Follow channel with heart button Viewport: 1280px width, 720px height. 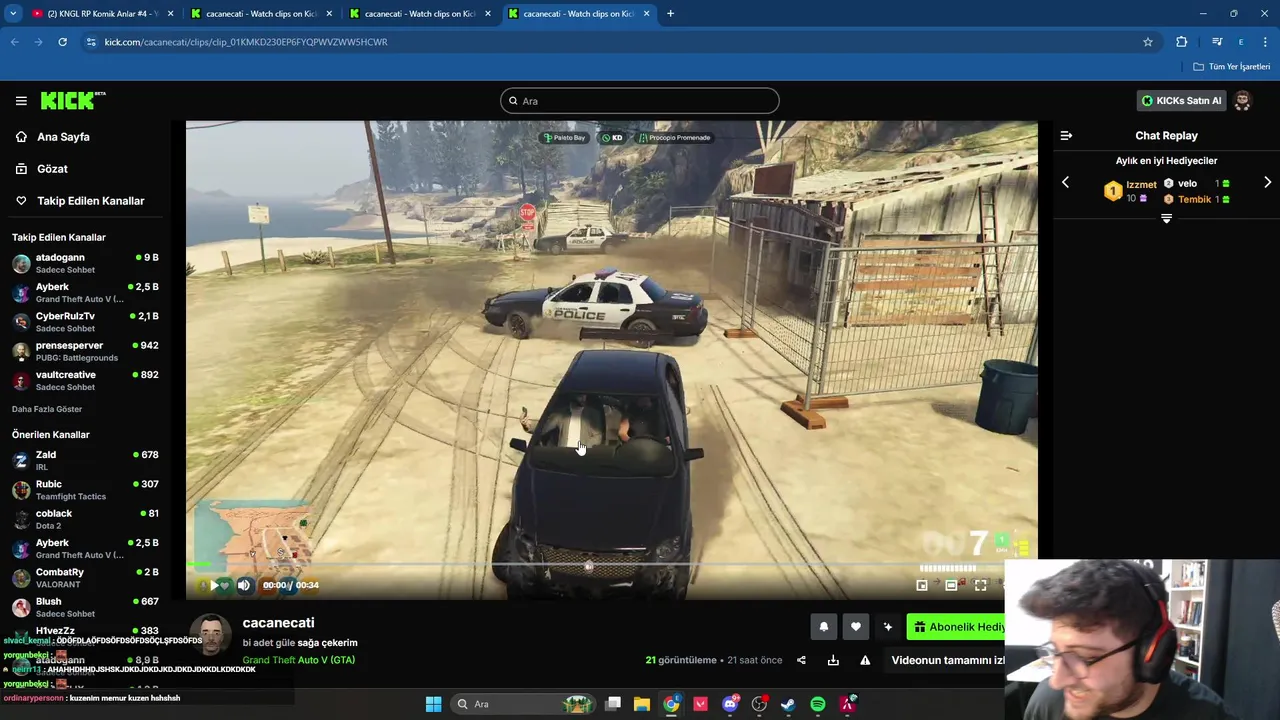coord(855,627)
